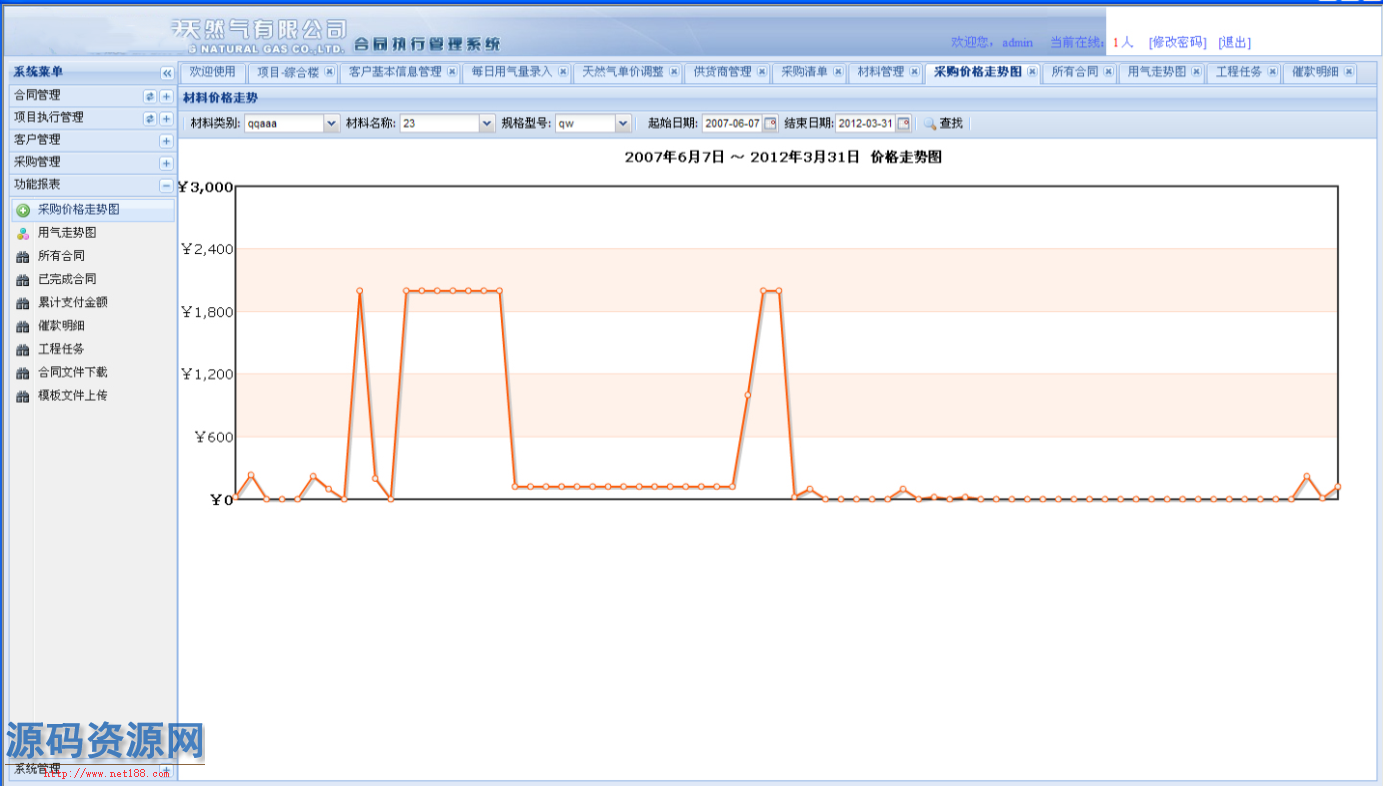The width and height of the screenshot is (1383, 786).
Task: Click the 结束日期 input field
Action: [866, 123]
